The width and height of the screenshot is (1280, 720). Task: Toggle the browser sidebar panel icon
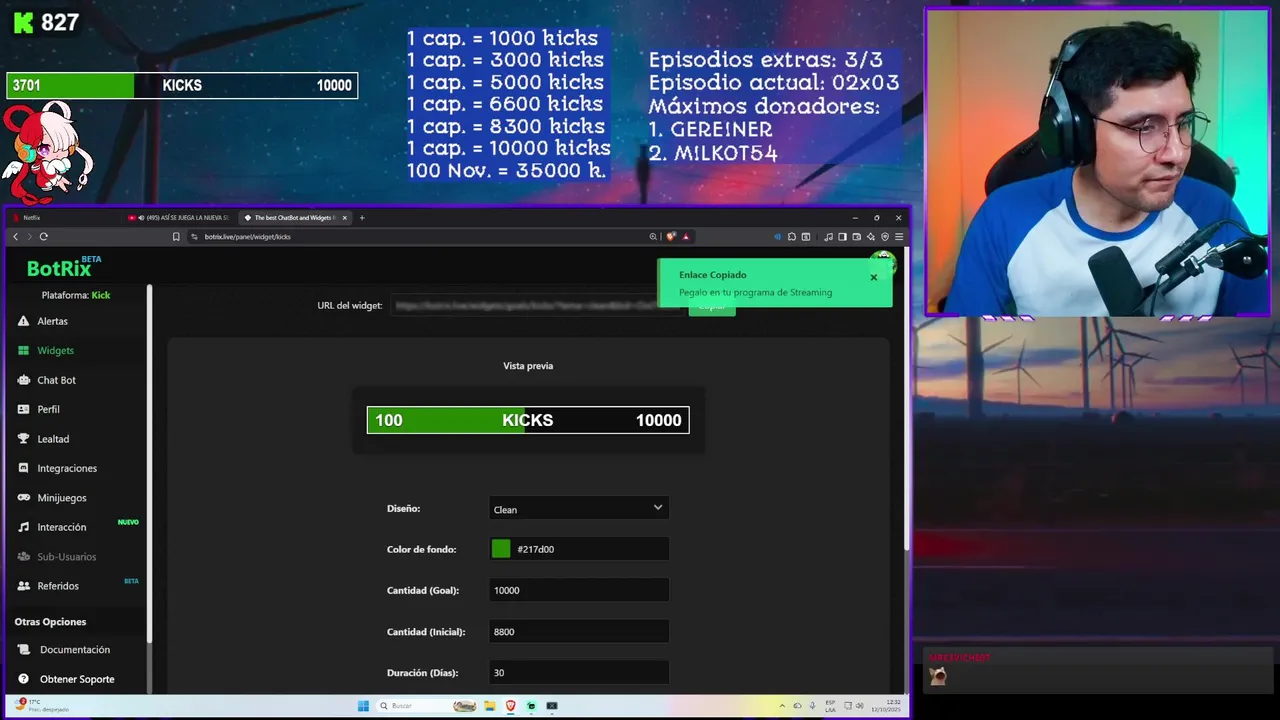pos(843,237)
